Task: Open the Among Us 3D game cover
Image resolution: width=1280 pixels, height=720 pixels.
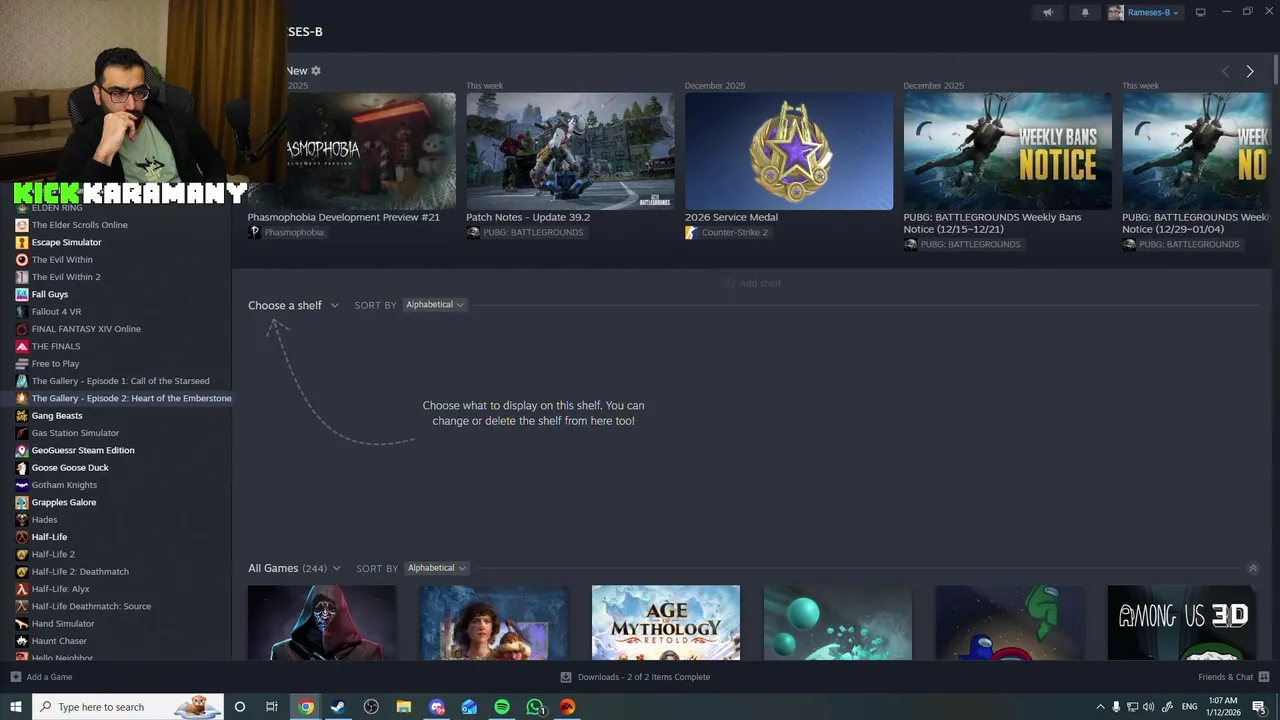Action: pyautogui.click(x=1182, y=622)
